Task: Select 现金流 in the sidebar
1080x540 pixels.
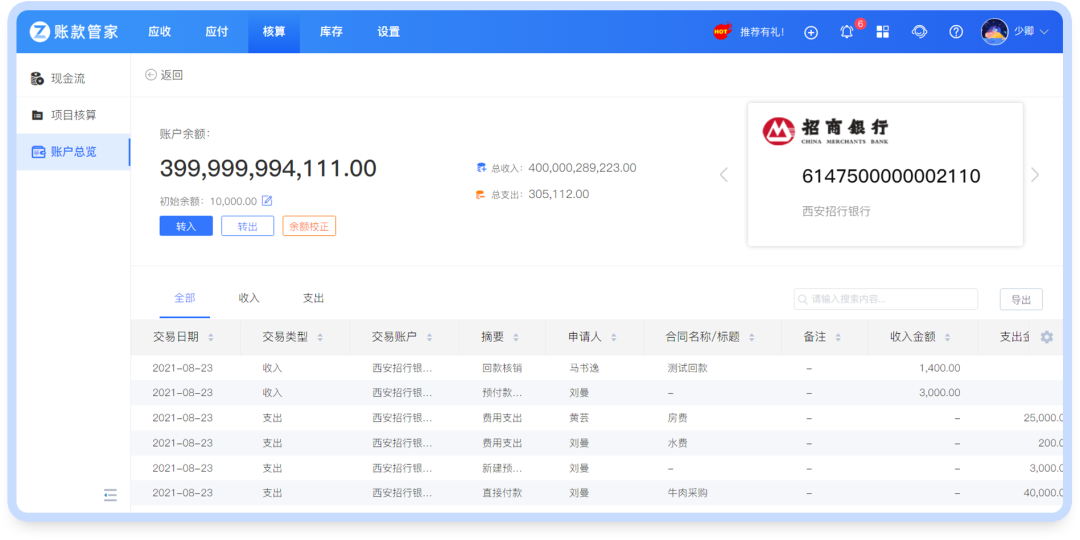Action: [68, 78]
